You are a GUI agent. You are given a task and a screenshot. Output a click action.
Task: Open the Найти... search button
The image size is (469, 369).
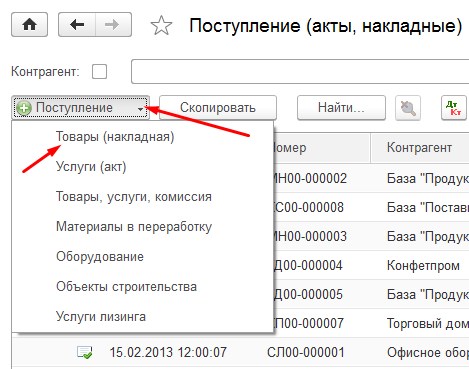click(x=341, y=108)
